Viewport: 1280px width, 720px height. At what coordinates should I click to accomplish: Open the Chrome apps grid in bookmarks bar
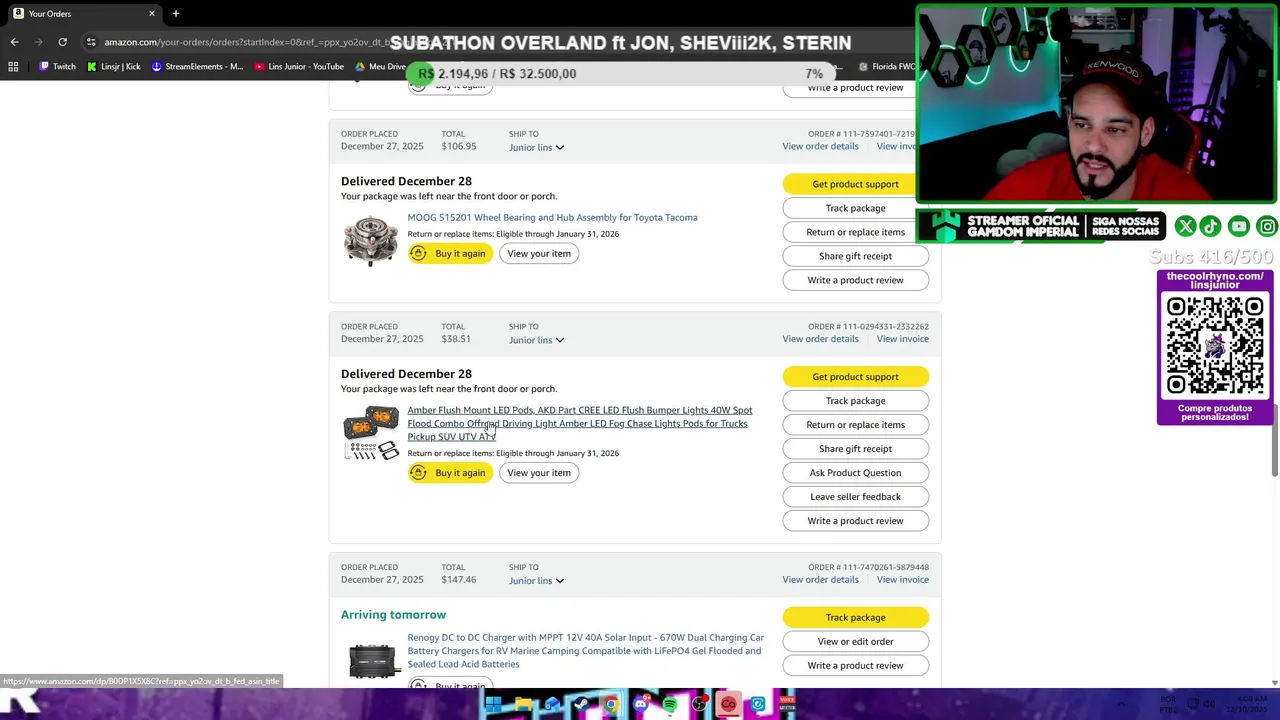coord(13,67)
